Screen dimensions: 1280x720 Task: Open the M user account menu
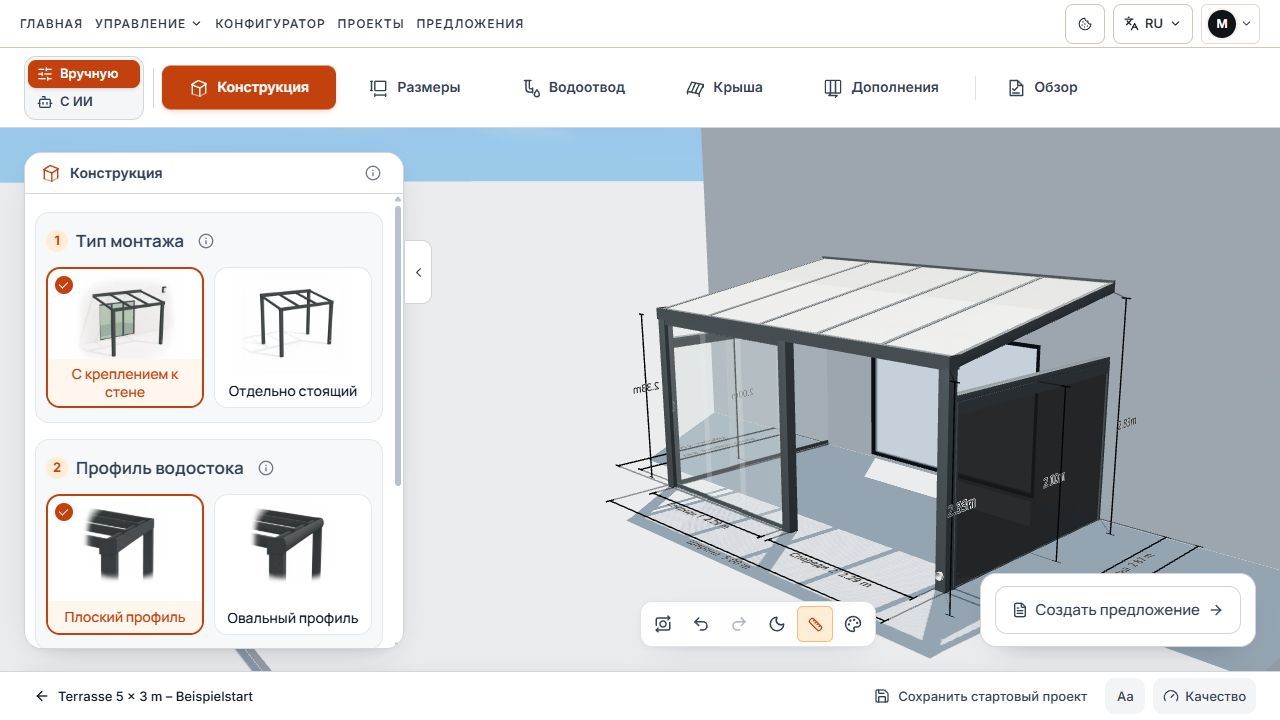[x=1230, y=24]
